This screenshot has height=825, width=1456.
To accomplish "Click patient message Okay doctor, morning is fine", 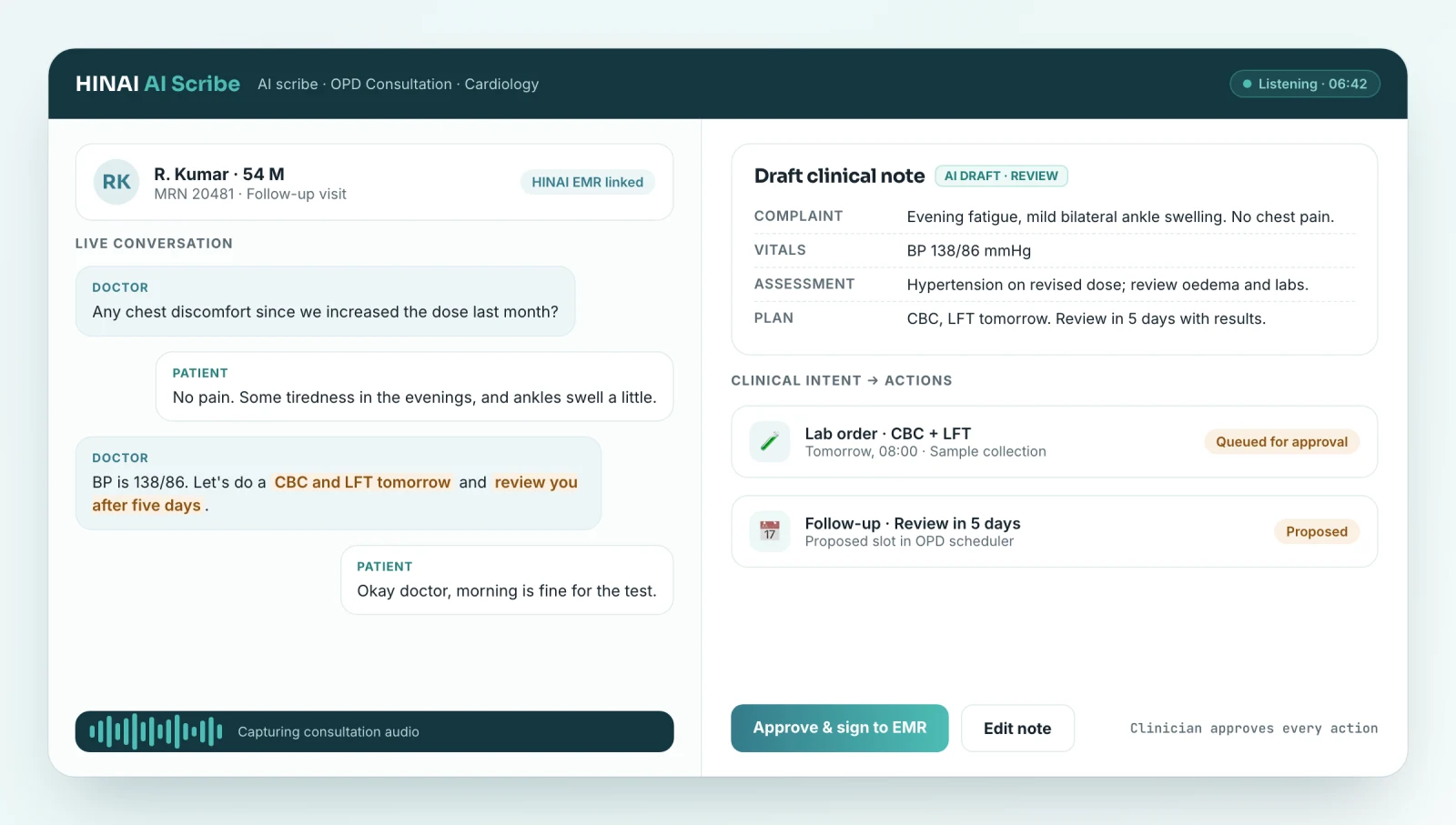I will tap(507, 580).
